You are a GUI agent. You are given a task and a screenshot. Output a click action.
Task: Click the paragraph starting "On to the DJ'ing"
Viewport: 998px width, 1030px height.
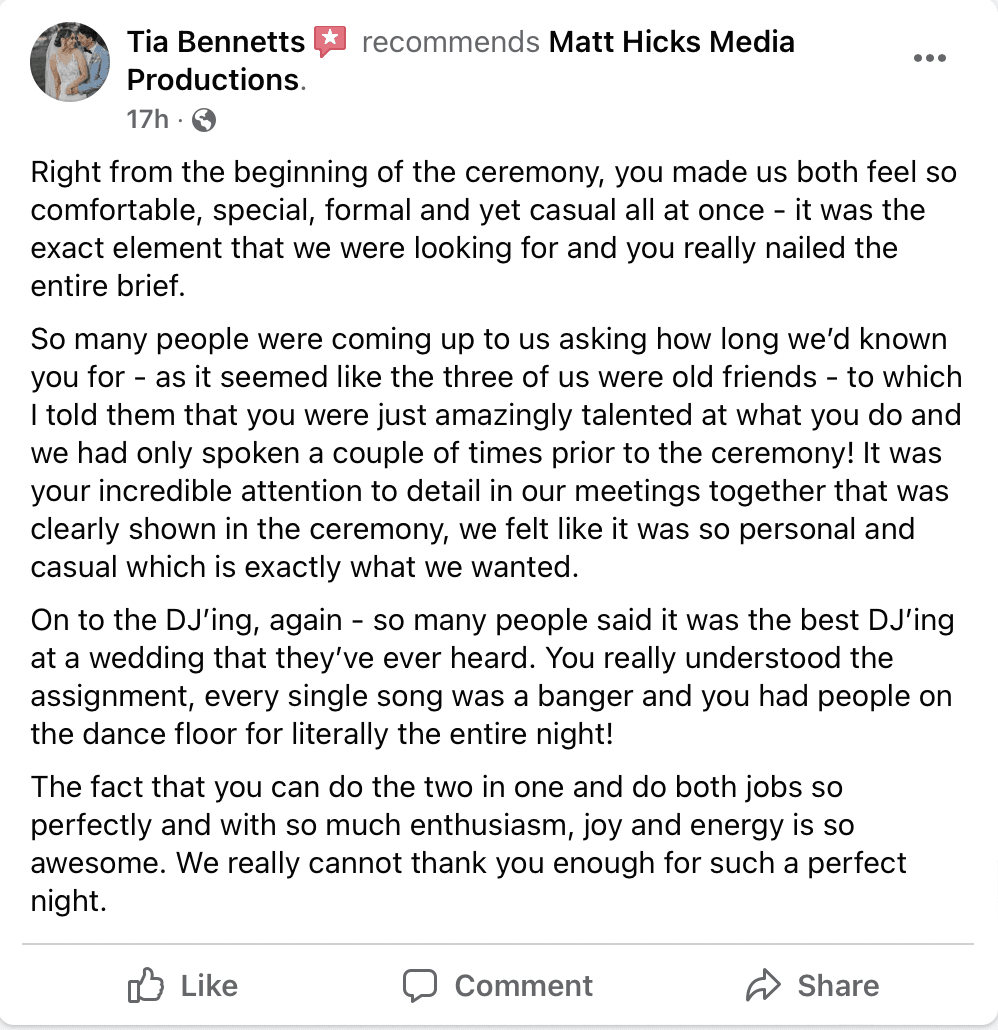click(x=480, y=677)
